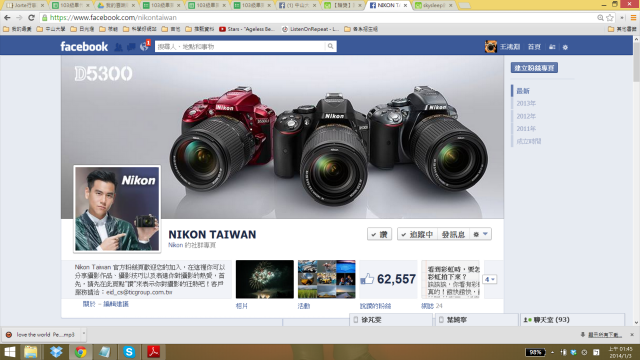The width and height of the screenshot is (640, 360).
Task: Open the chat room (93) tab
Action: [x=571, y=320]
